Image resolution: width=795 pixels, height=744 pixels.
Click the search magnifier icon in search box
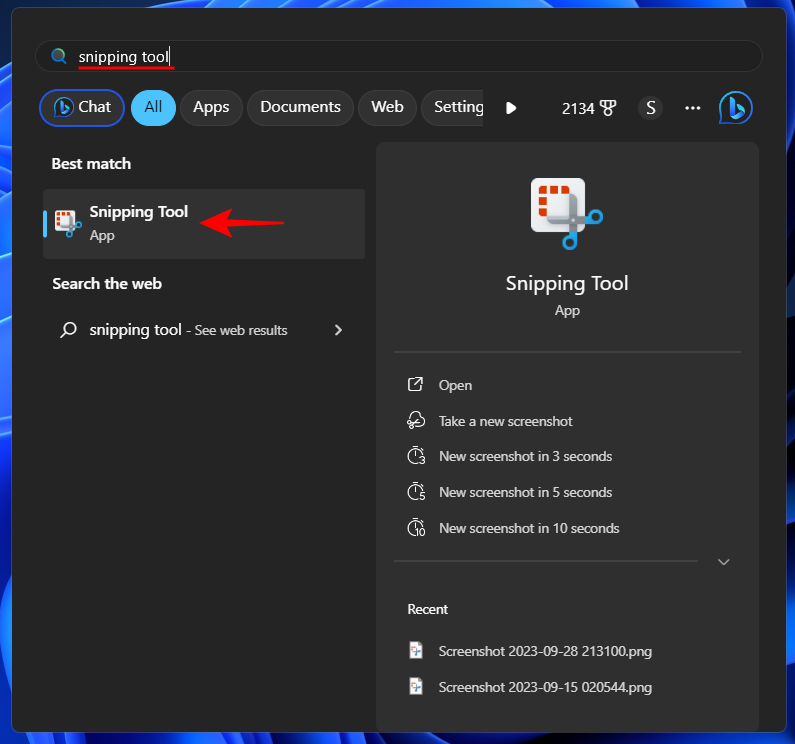[x=59, y=56]
